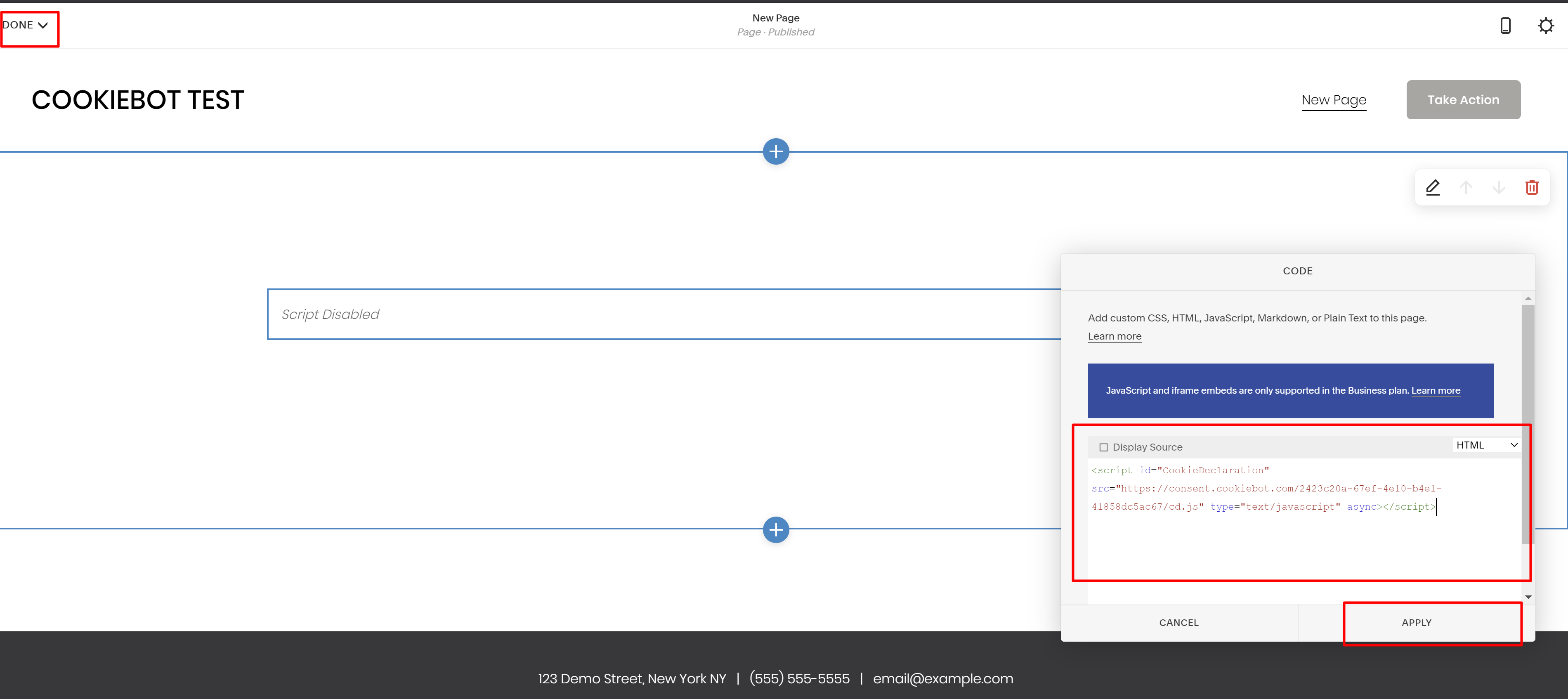Image resolution: width=1568 pixels, height=699 pixels.
Task: Click the (555) 555-5555 footer phone number
Action: point(798,678)
